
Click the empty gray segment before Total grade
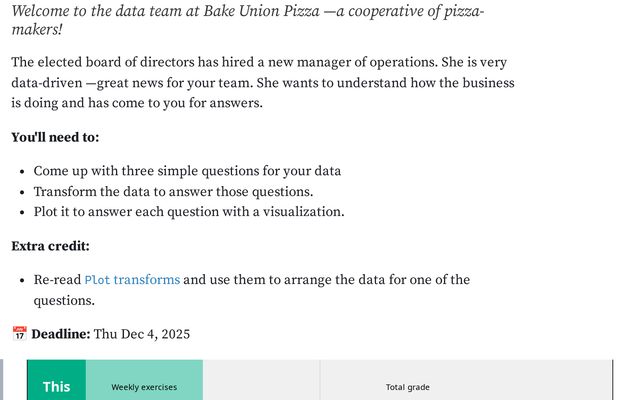coord(261,386)
